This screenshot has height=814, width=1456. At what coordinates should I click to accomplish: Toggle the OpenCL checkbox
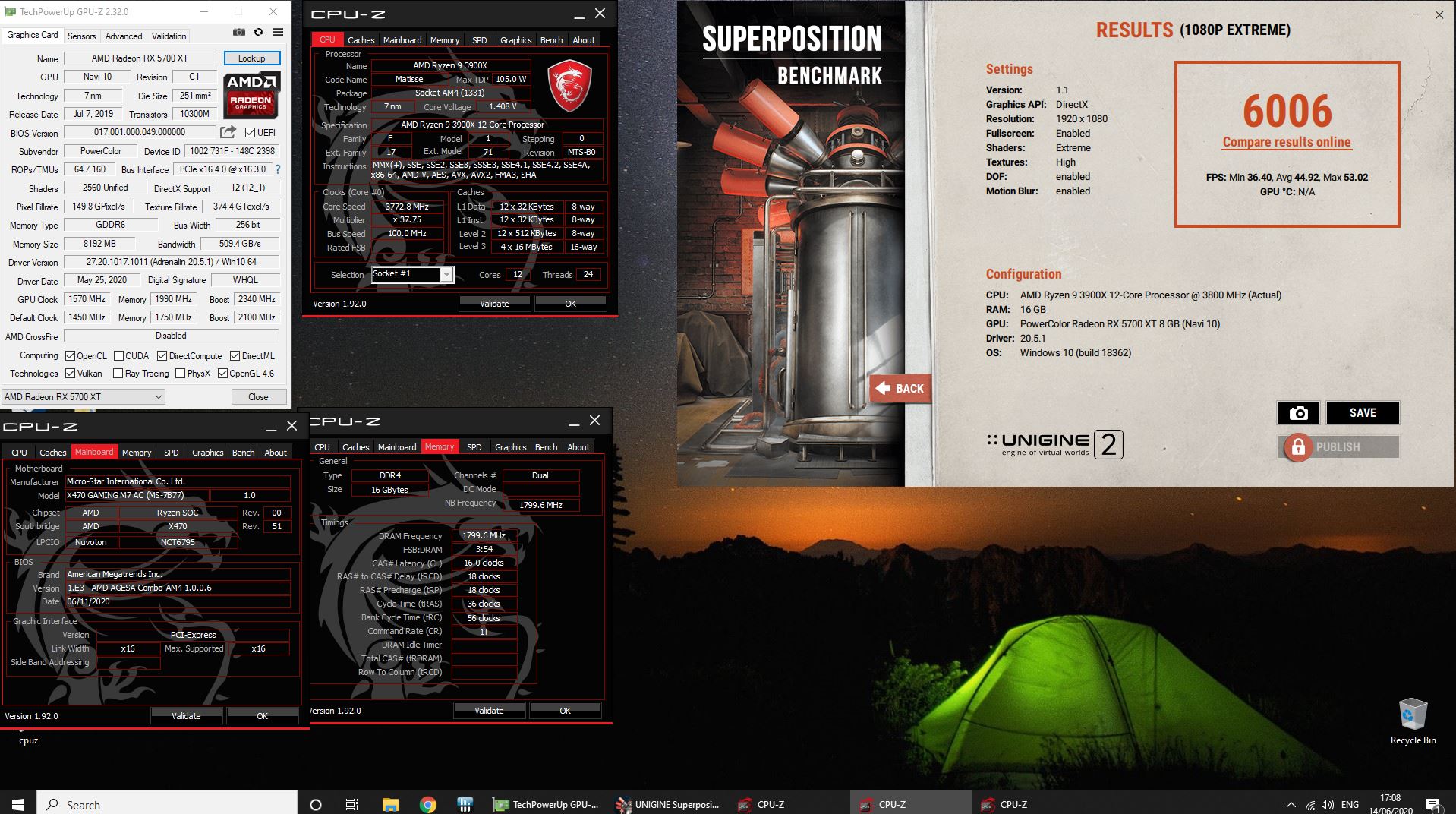[x=70, y=355]
